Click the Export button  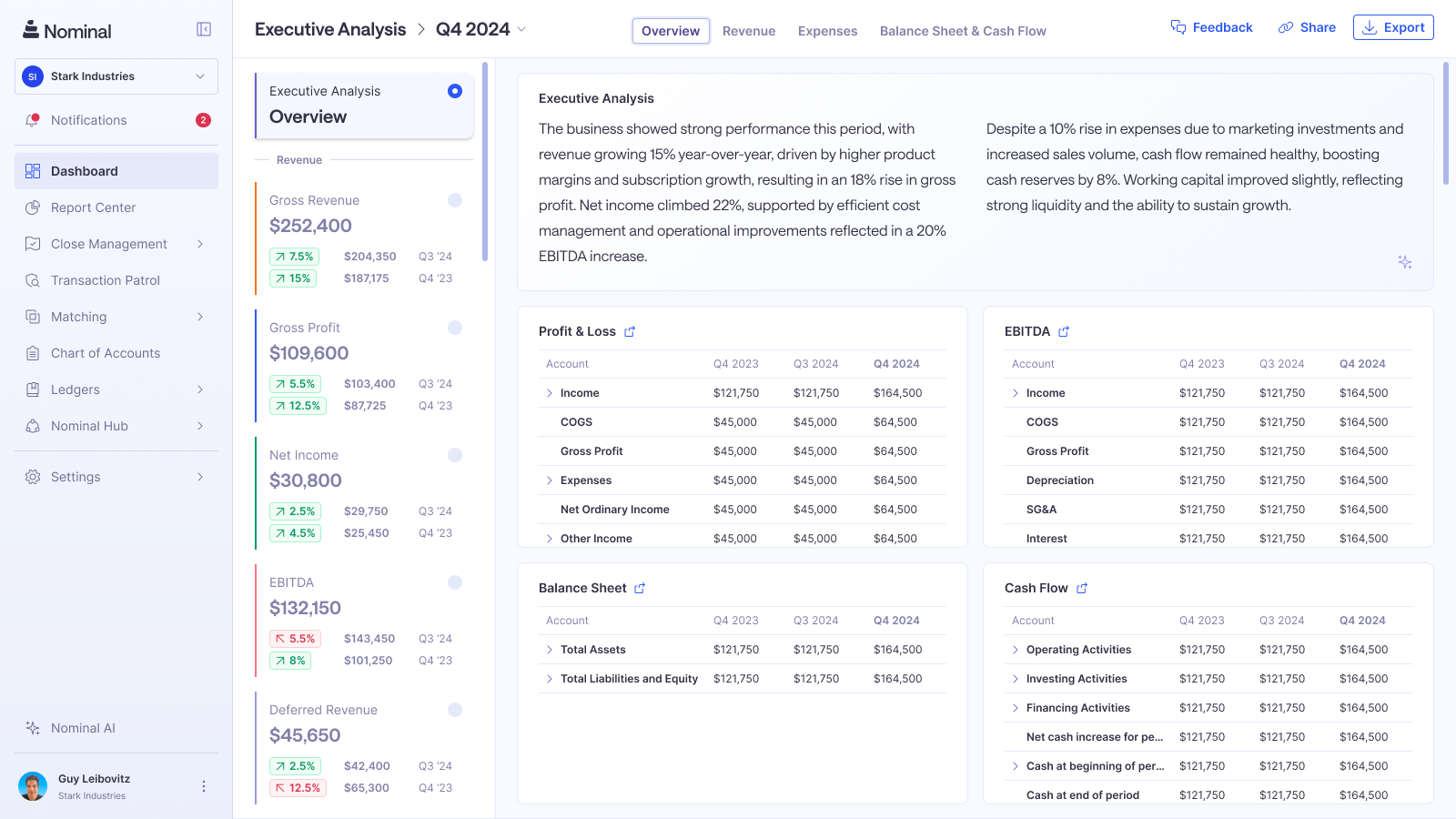click(x=1392, y=26)
